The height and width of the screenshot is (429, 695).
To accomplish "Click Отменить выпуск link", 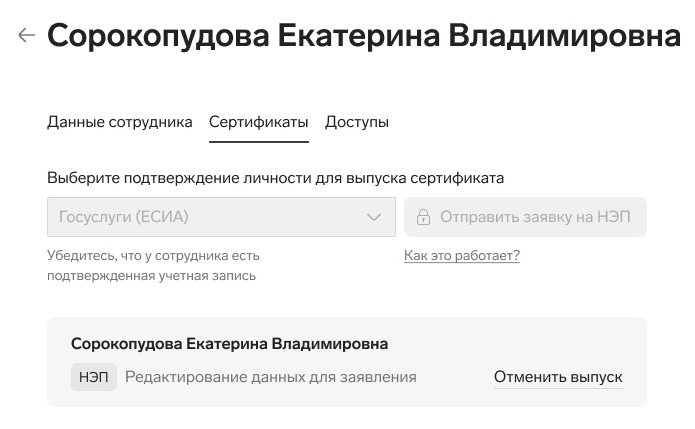I will click(558, 377).
